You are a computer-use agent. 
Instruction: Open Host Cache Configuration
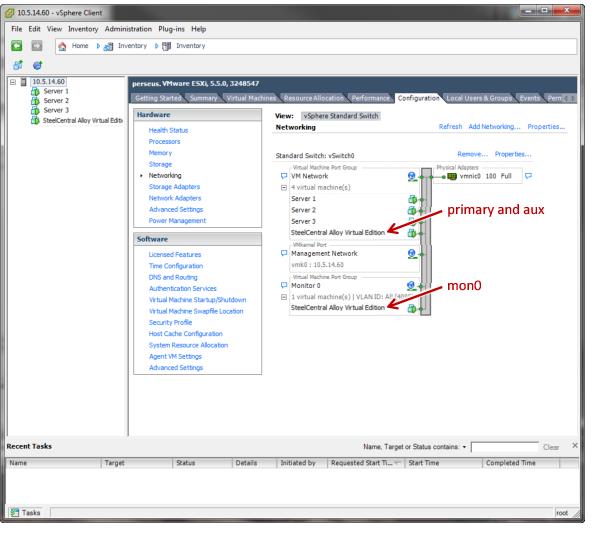(x=185, y=334)
